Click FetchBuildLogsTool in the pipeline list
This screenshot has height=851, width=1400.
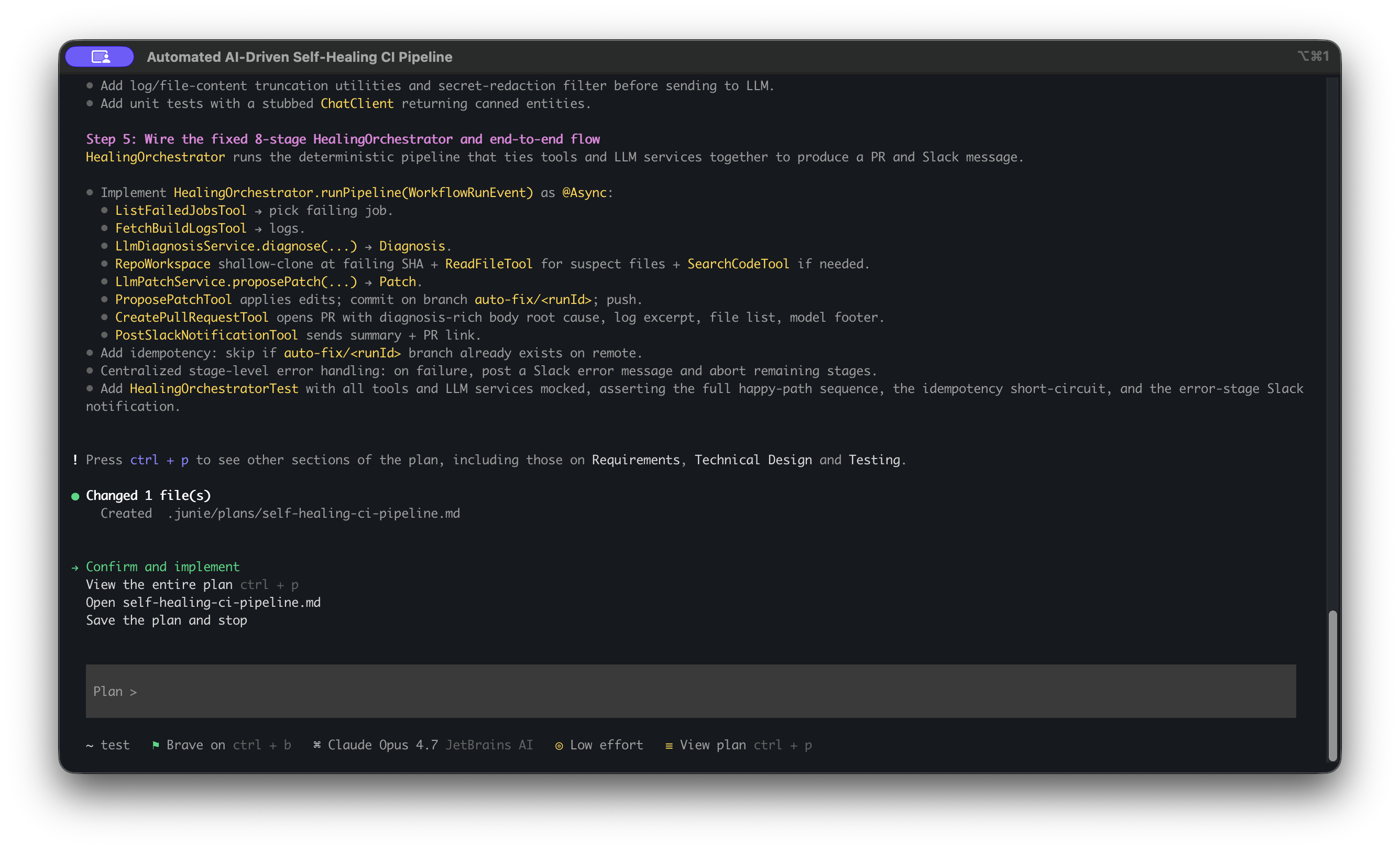tap(181, 228)
